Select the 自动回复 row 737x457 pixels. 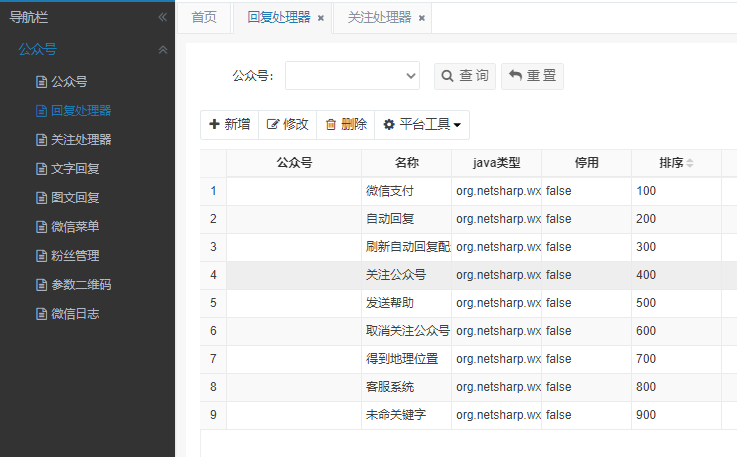coord(468,219)
